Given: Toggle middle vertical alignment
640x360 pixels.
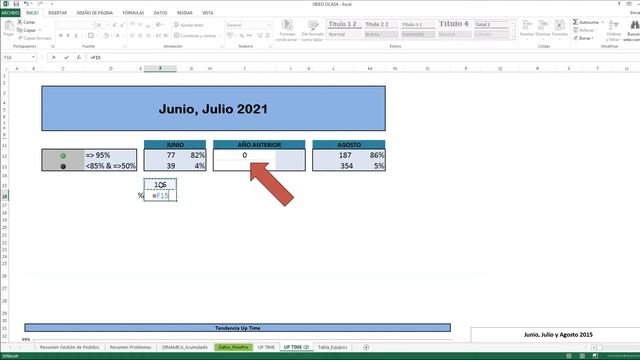Looking at the screenshot, I should [x=140, y=25].
